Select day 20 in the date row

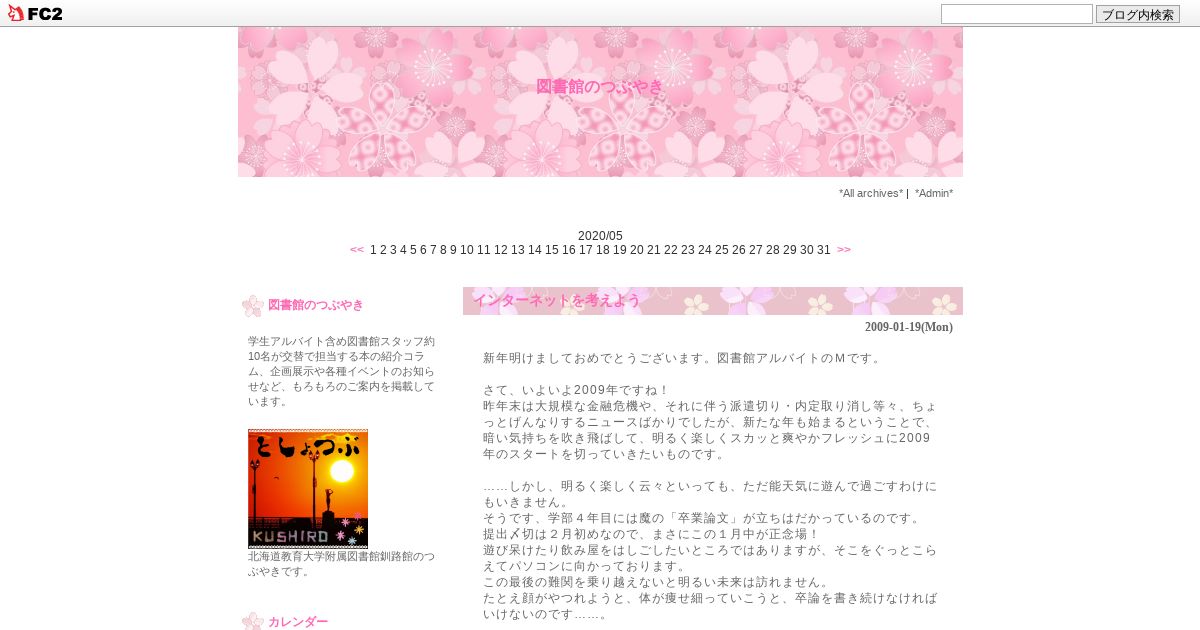tap(637, 250)
